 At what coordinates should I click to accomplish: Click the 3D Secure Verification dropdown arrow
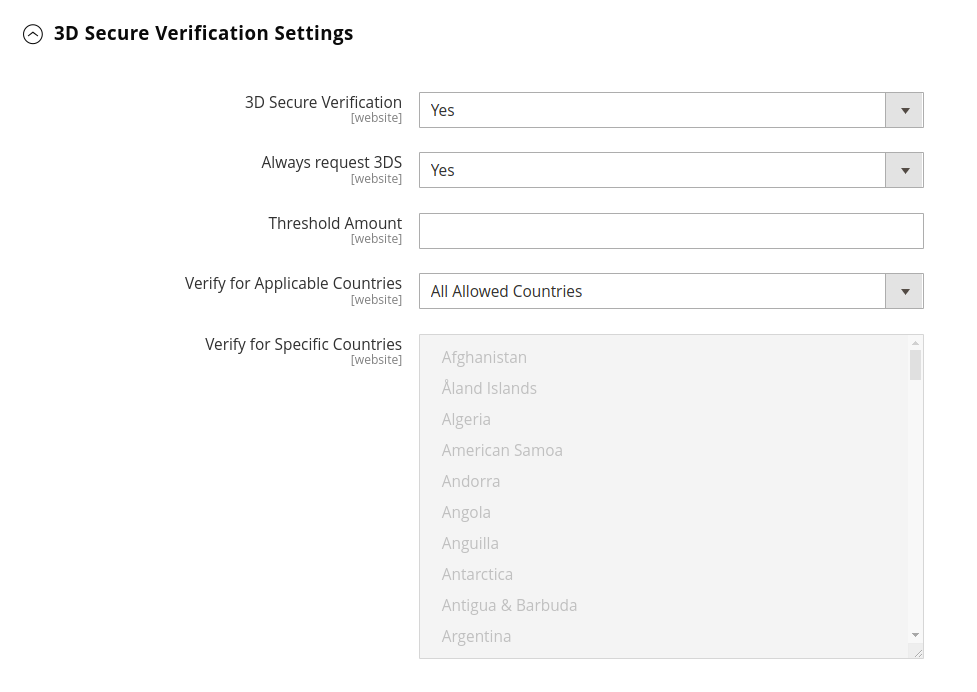click(x=904, y=110)
